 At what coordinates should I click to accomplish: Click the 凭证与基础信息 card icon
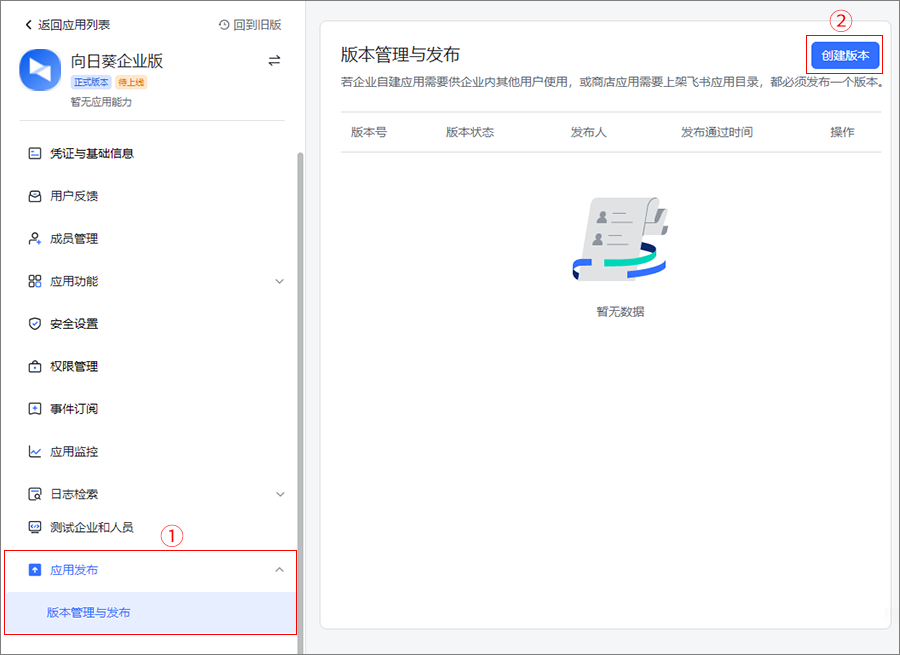coord(35,154)
